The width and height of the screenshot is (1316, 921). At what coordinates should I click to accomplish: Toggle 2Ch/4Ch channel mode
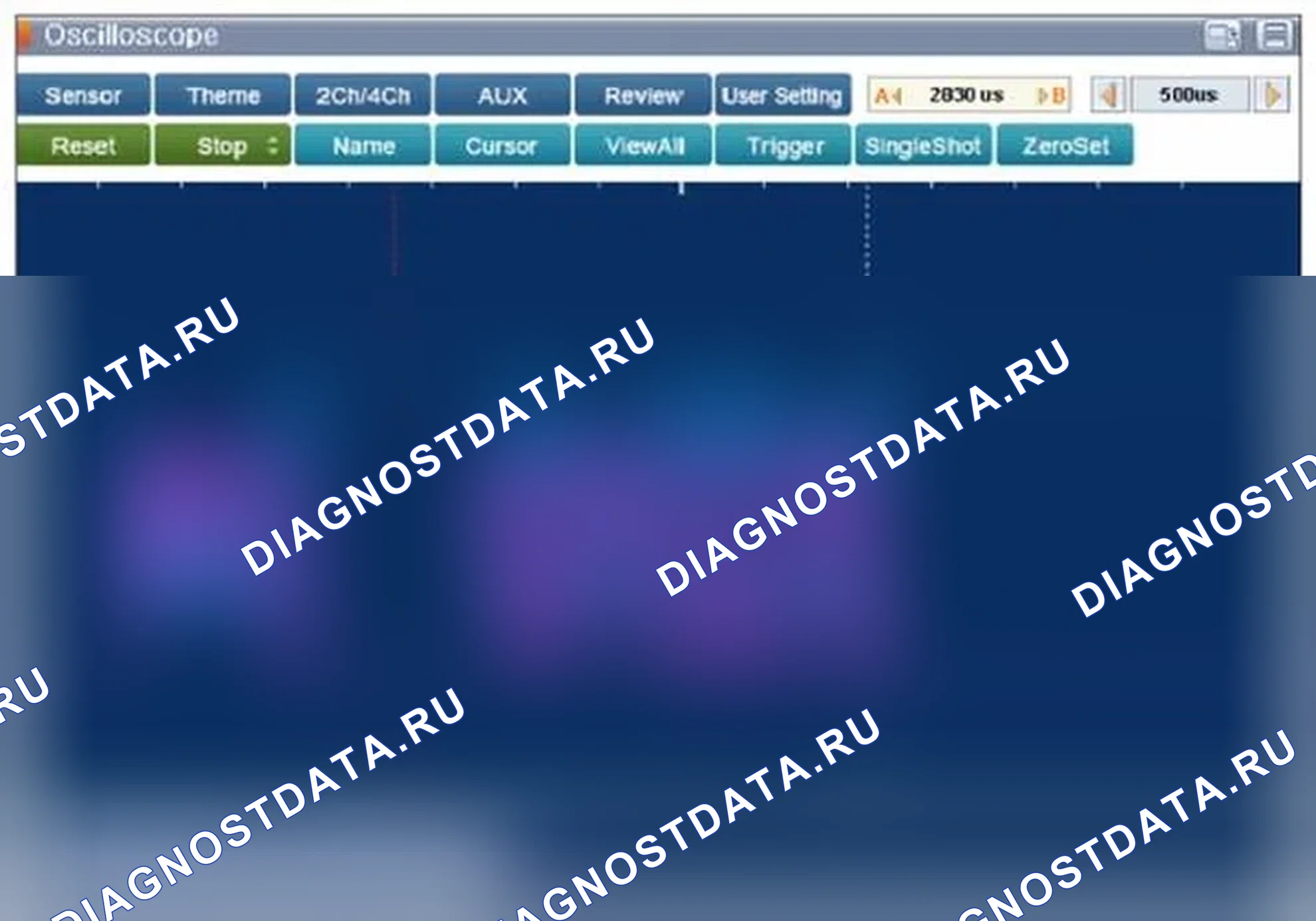point(363,96)
